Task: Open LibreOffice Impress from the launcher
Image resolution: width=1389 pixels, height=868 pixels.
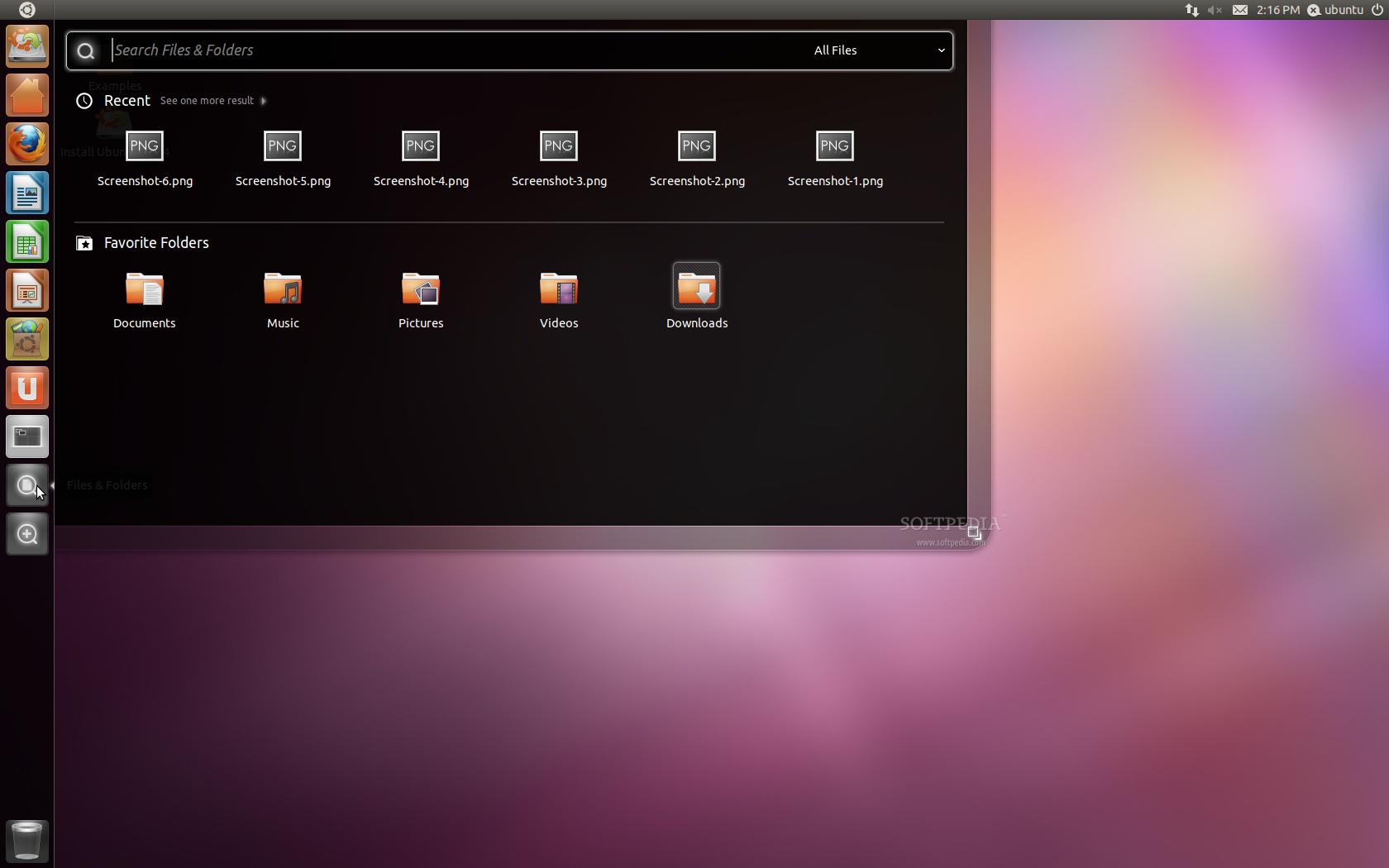Action: click(x=27, y=290)
